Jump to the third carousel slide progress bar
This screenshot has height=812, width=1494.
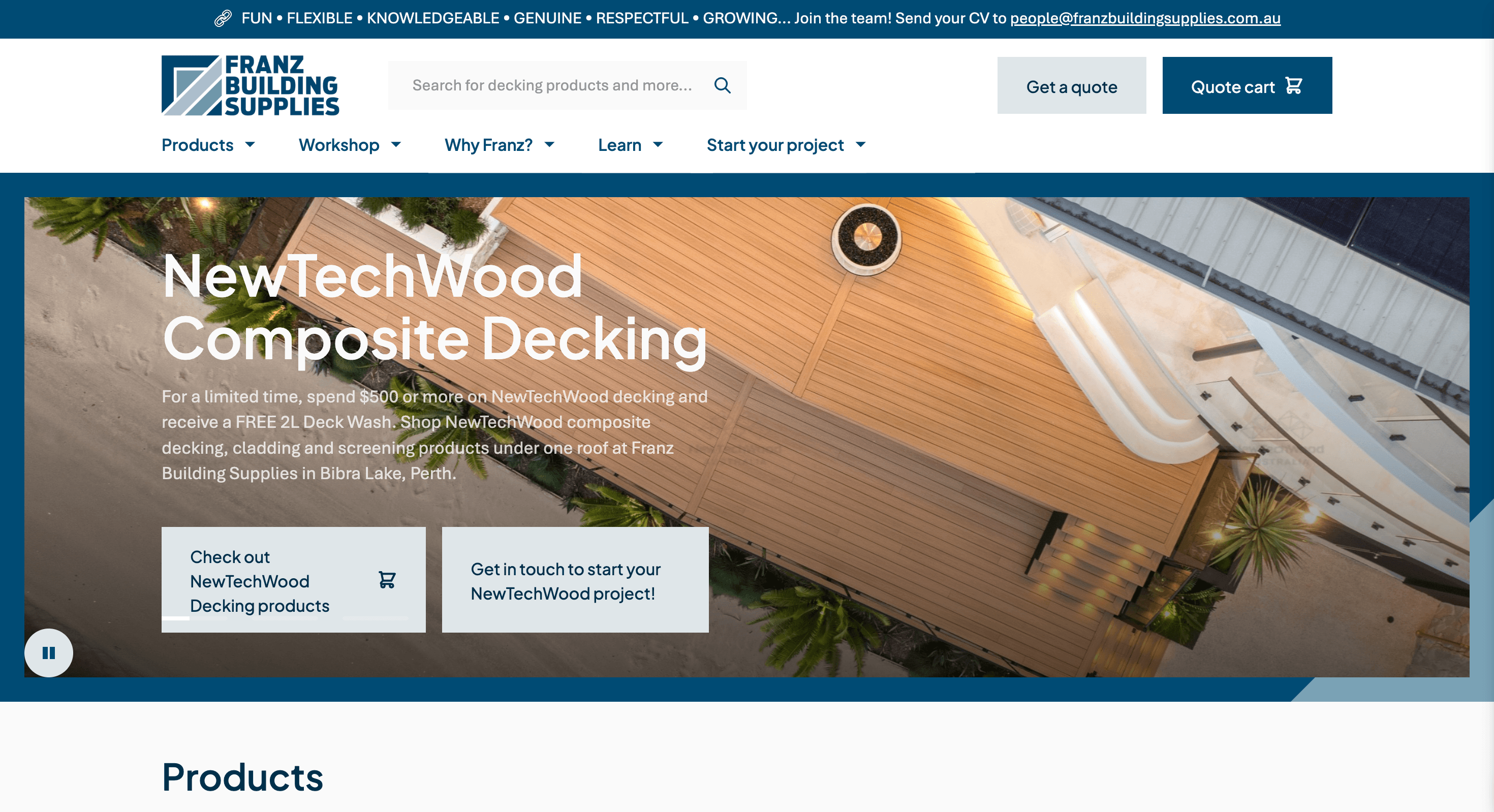click(x=375, y=618)
